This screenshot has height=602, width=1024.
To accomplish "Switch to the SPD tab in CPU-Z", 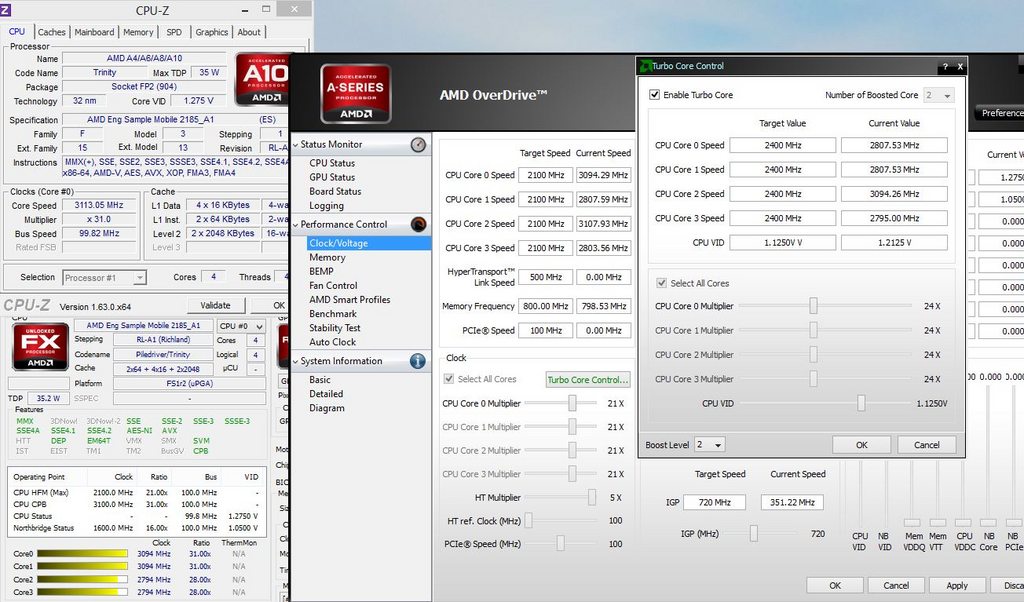I will 174,32.
